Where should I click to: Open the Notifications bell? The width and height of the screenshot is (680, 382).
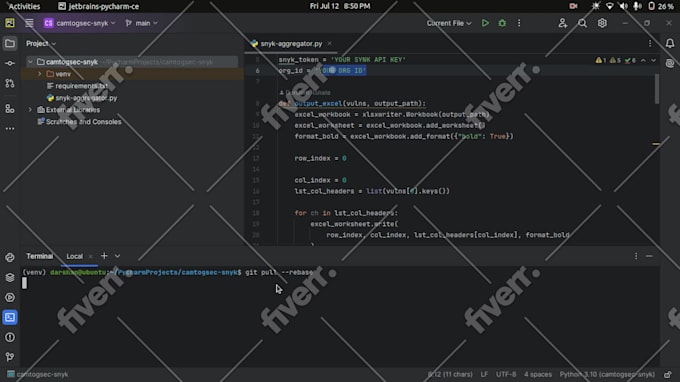tap(670, 43)
